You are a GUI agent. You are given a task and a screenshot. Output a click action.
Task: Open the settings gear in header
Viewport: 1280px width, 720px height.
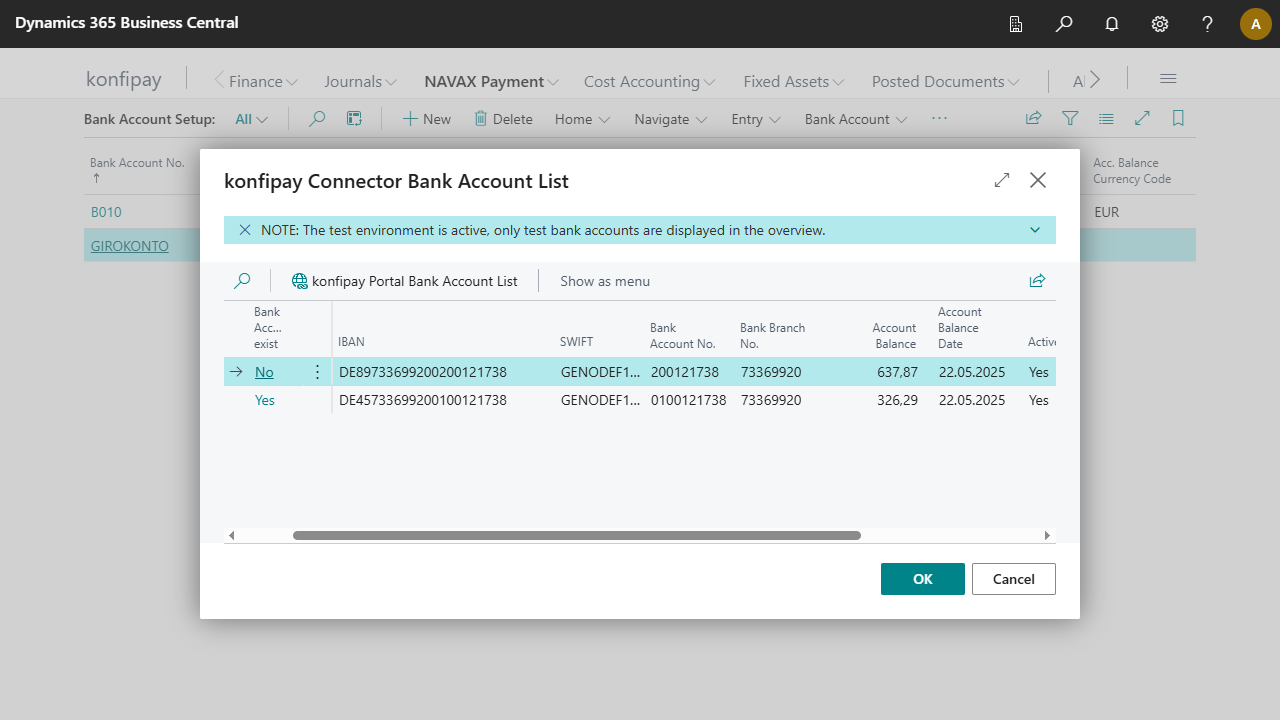pyautogui.click(x=1160, y=24)
